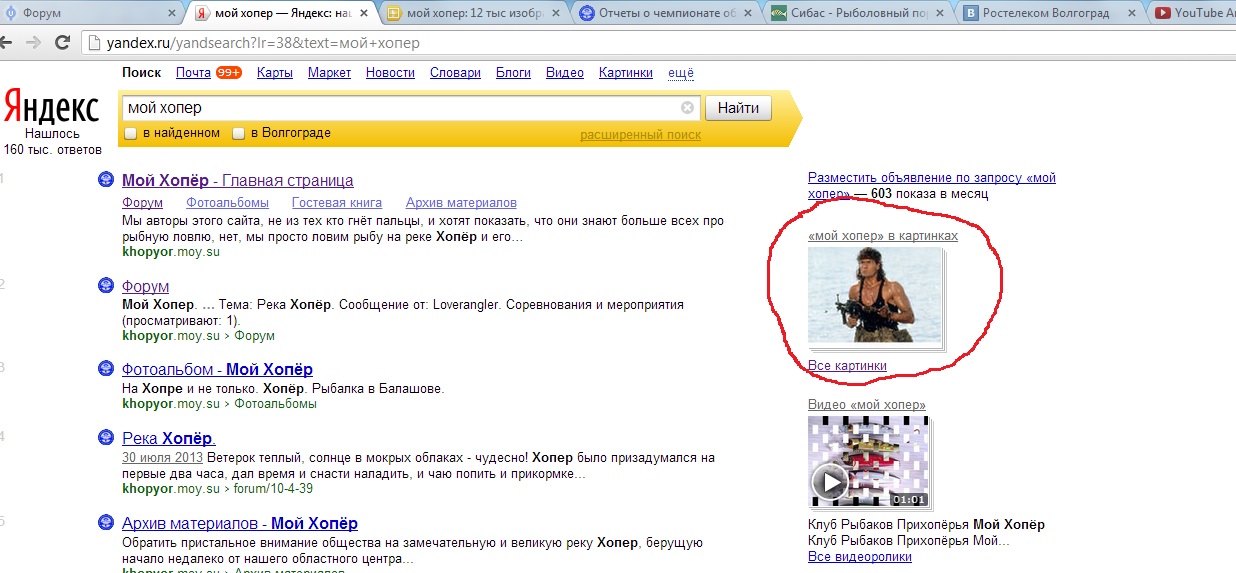Enable the 'в найденном' checkbox
1236x573 pixels.
pos(130,133)
